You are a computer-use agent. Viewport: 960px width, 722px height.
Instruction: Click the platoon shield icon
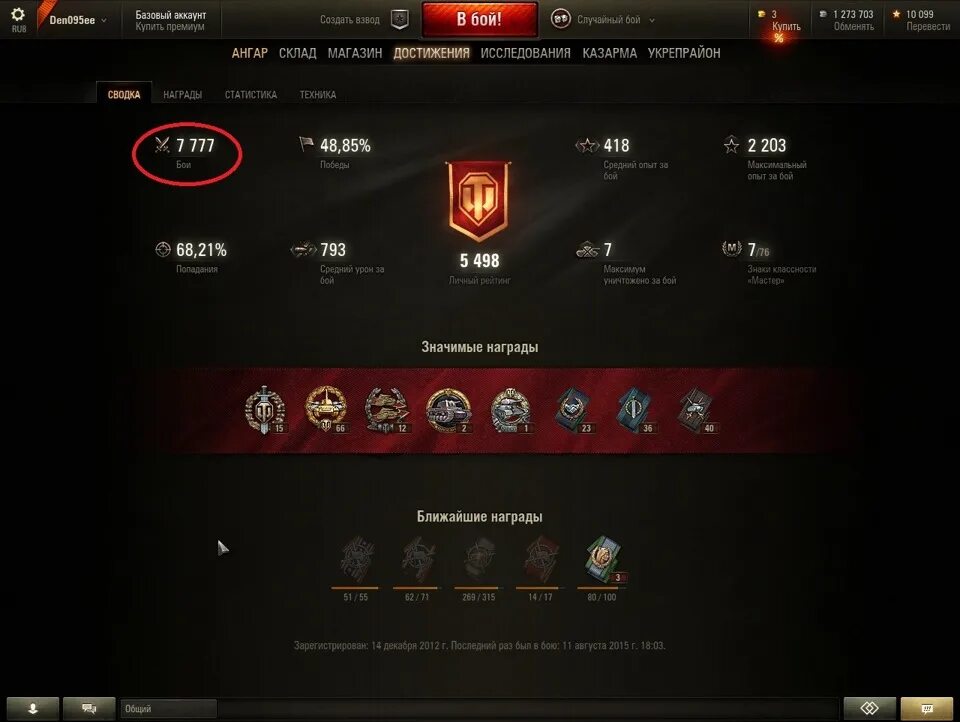point(400,20)
